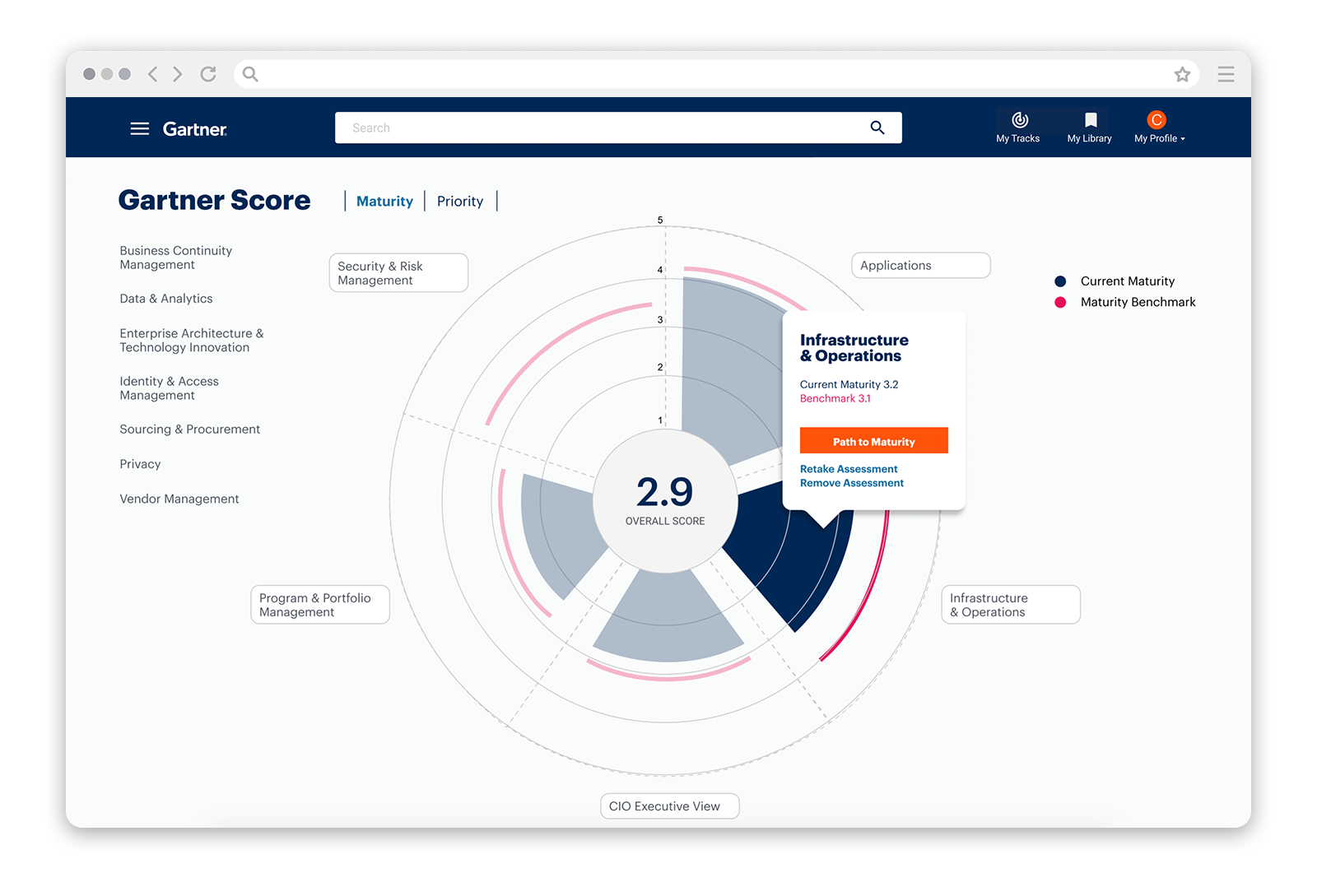Click browser forward arrow

[x=177, y=74]
